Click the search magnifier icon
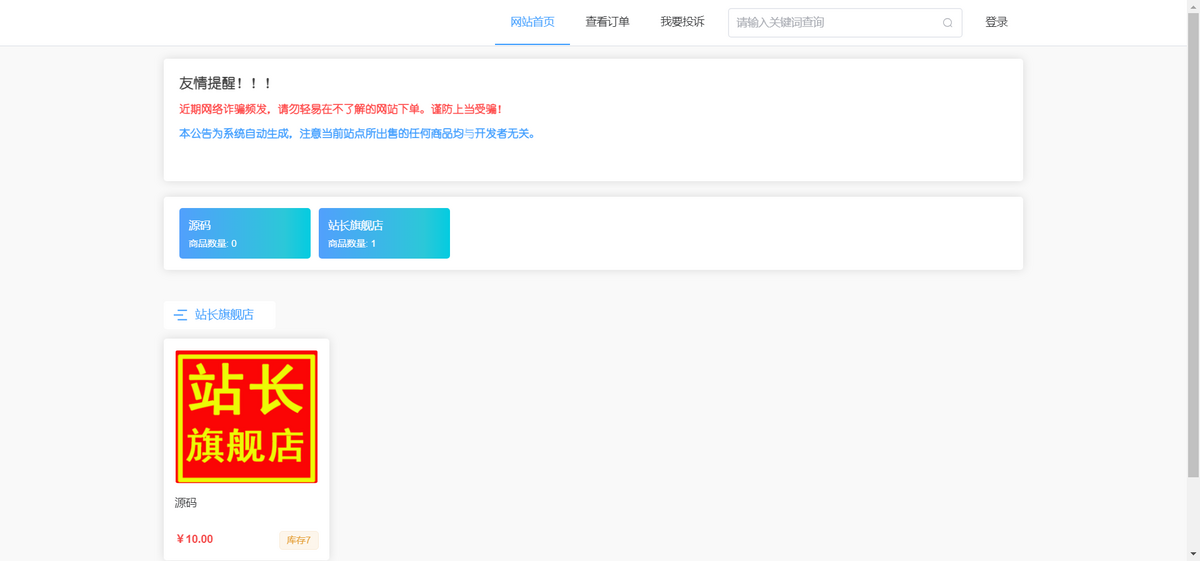The image size is (1200, 561). tap(947, 23)
